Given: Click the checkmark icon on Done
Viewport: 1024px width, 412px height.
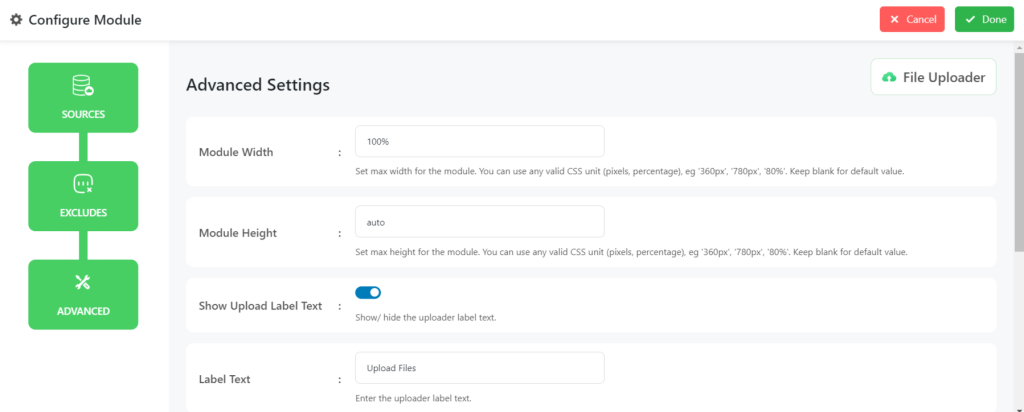Looking at the screenshot, I should click(x=970, y=20).
